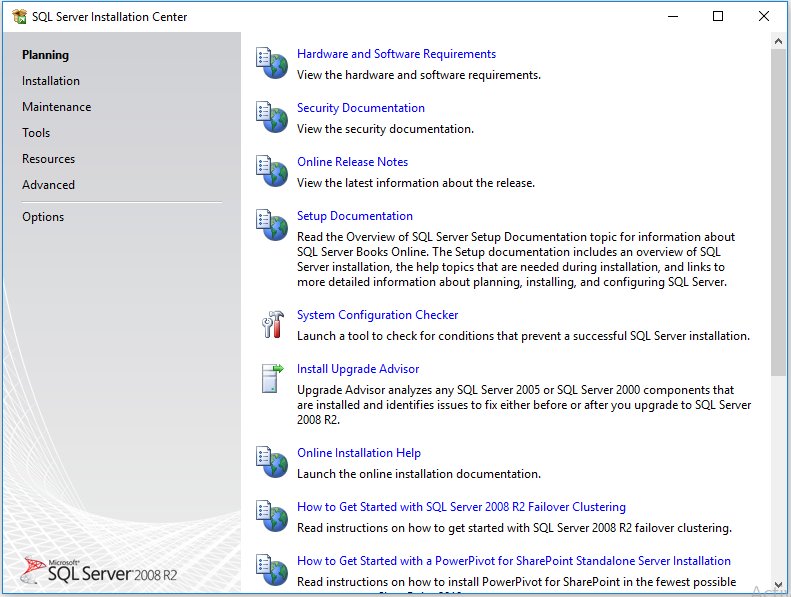Click the globe icon beside Security Documentation

click(271, 117)
